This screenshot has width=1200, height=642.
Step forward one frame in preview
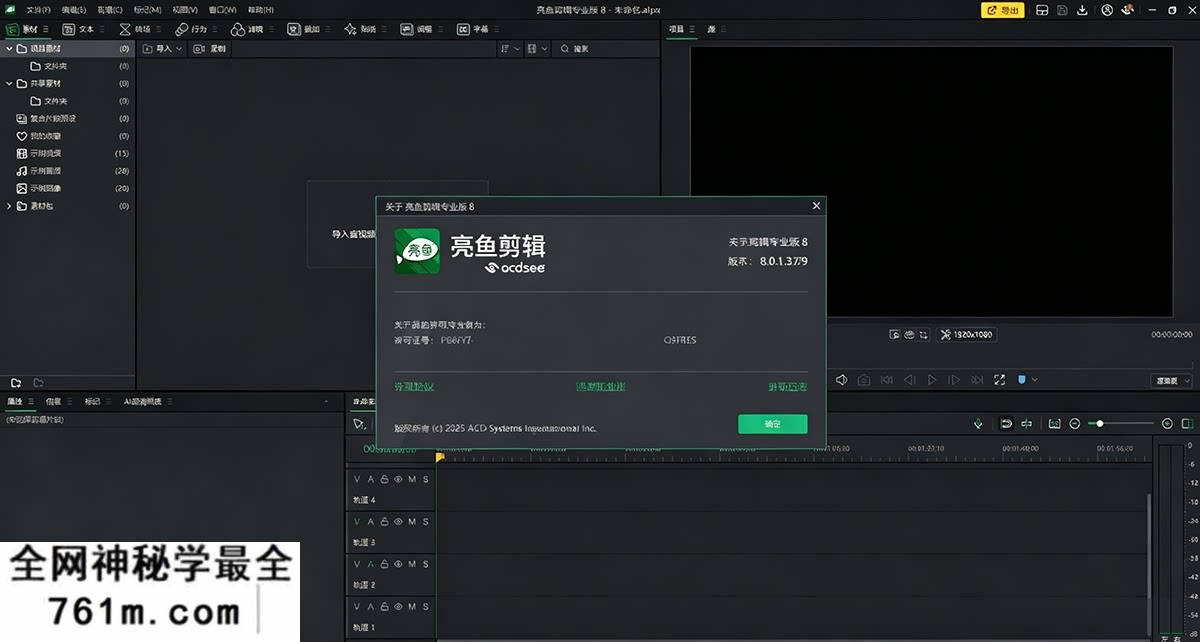(x=954, y=380)
